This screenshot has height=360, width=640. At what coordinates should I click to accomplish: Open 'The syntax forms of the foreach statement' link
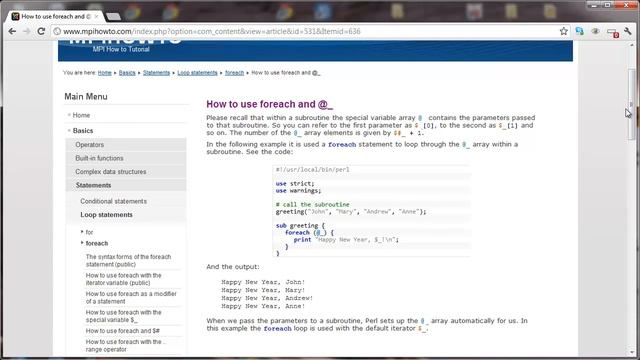pos(128,260)
